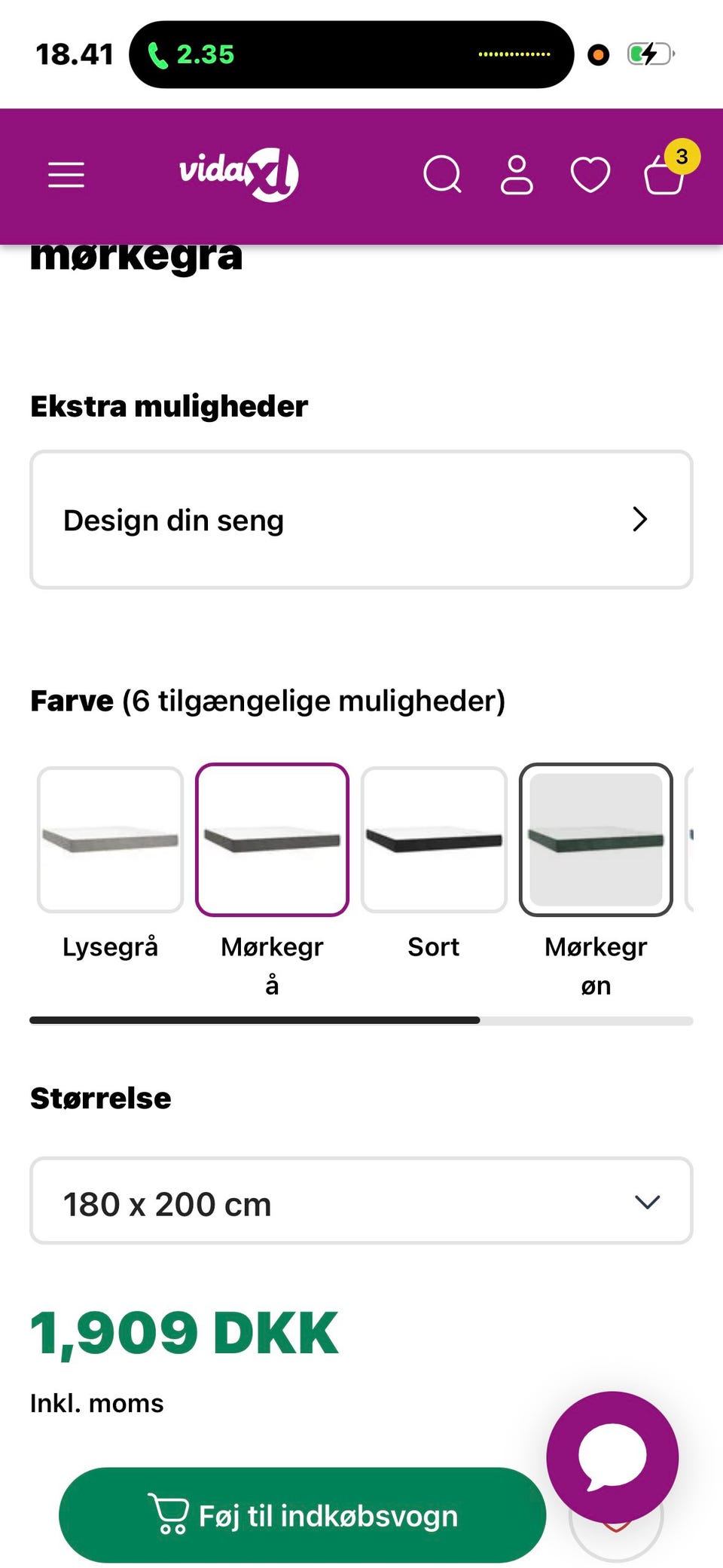Open the shopping basket with 3 items

(664, 175)
